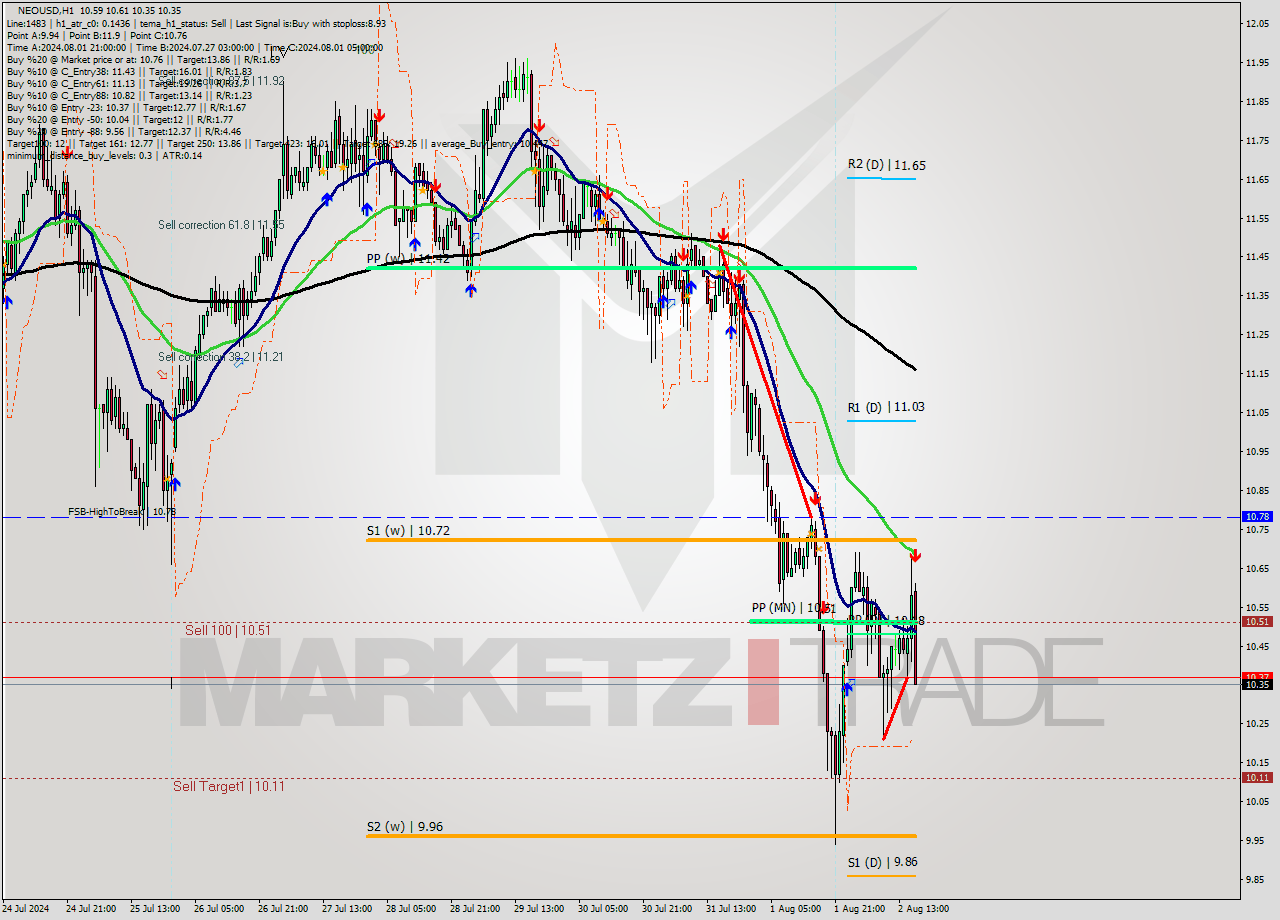
Task: Click the 'R2 (D) | 11.65' resistance label
Action: [886, 165]
